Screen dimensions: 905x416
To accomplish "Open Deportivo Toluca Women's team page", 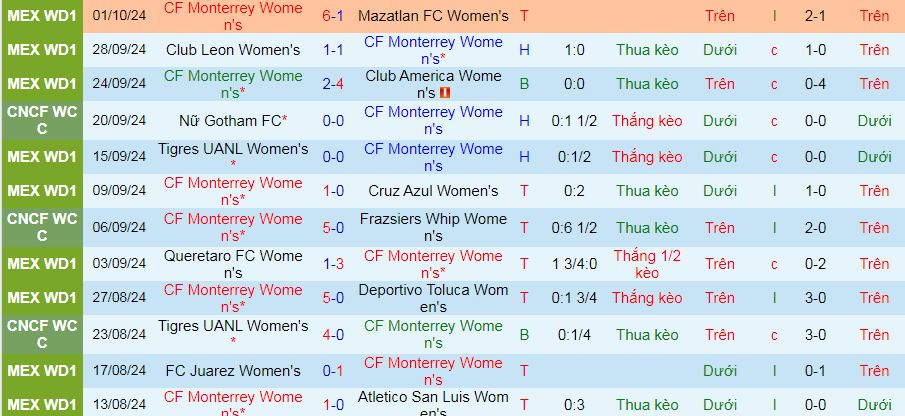I will pyautogui.click(x=433, y=298).
